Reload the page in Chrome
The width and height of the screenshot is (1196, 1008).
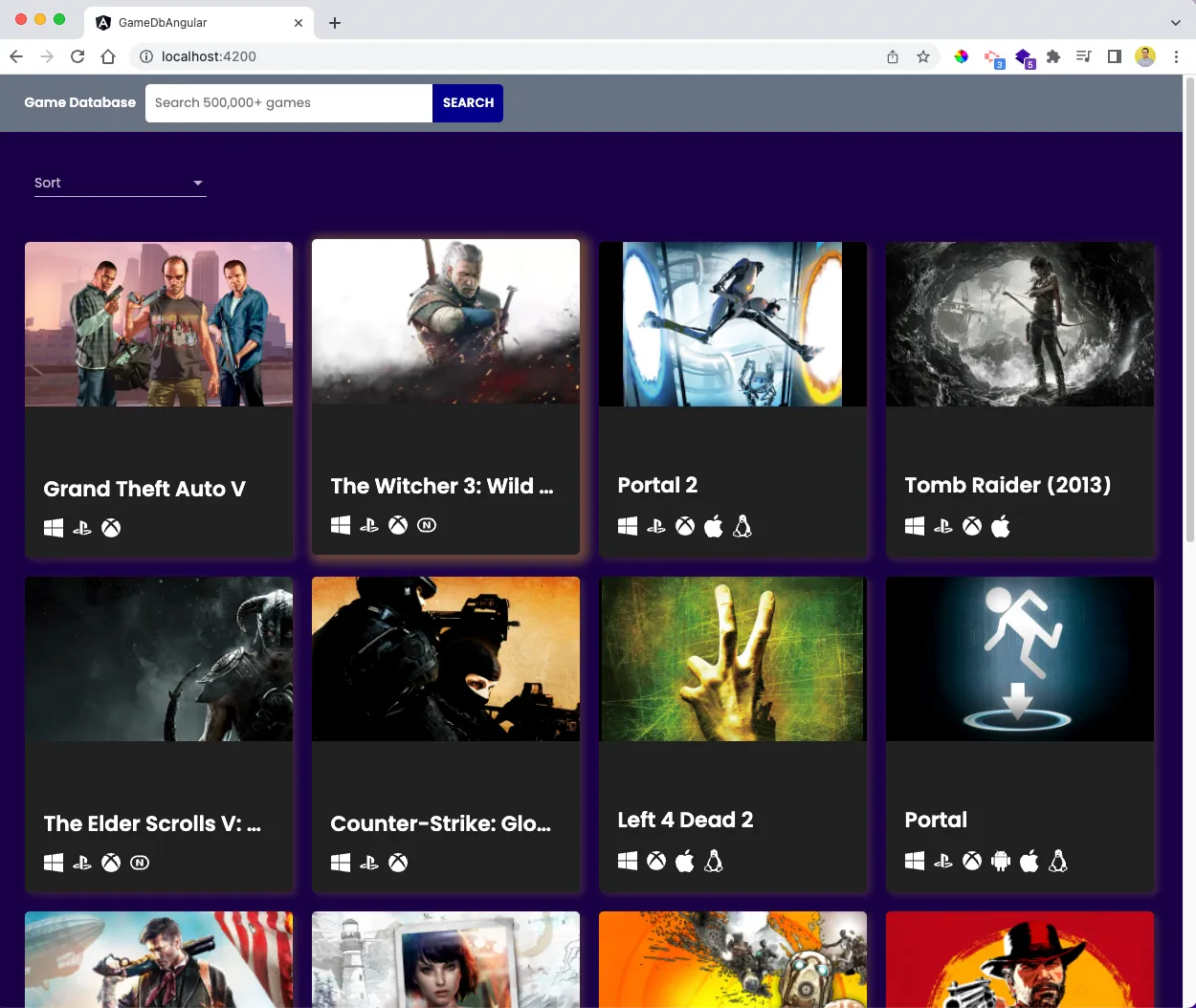(x=78, y=56)
